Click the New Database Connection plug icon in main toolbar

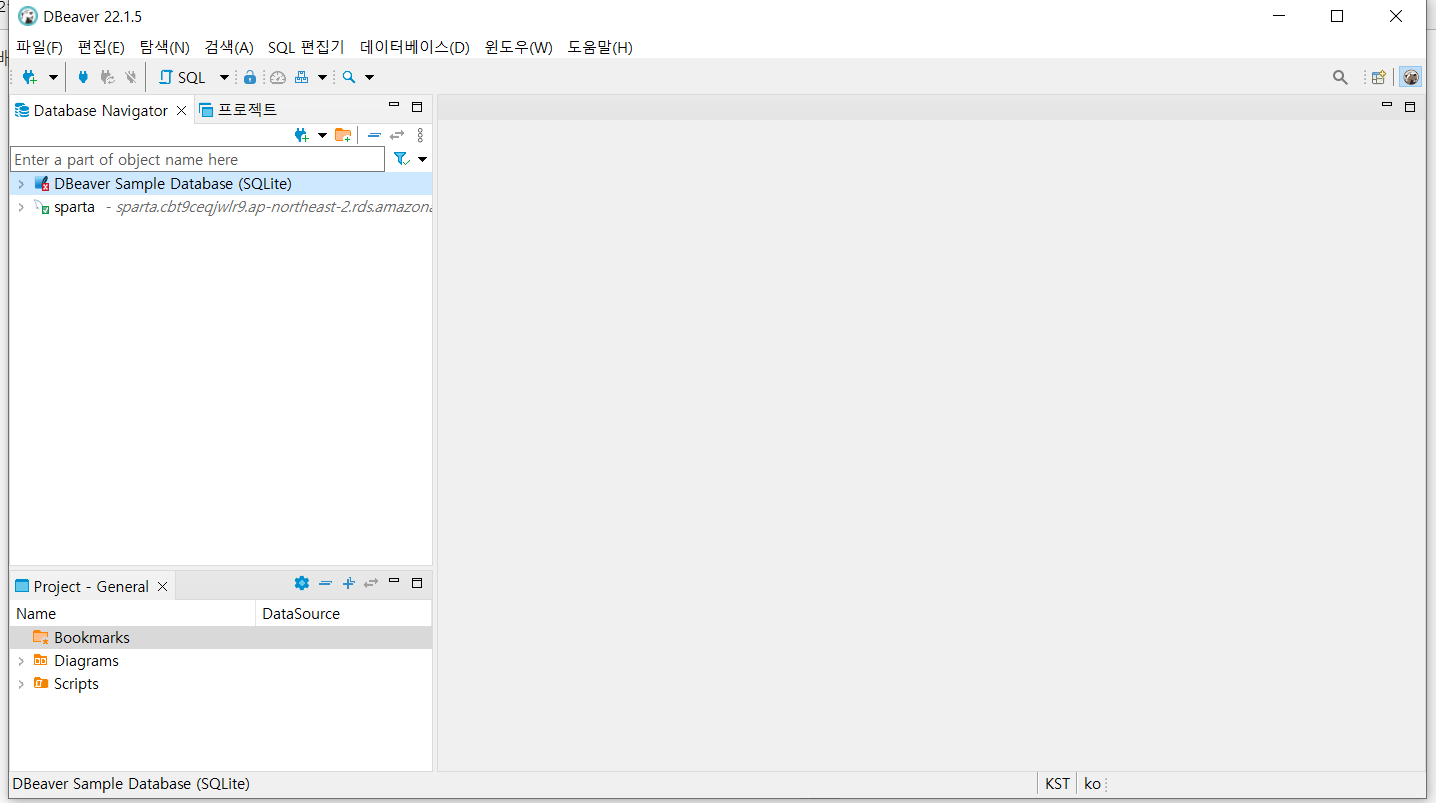point(30,77)
